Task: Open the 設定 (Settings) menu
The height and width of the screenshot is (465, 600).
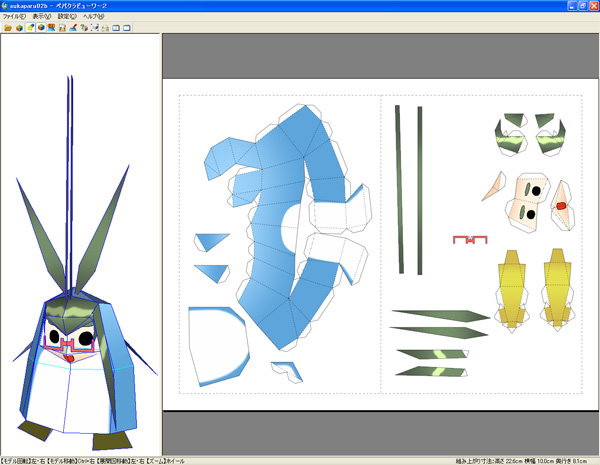Action: pyautogui.click(x=67, y=16)
